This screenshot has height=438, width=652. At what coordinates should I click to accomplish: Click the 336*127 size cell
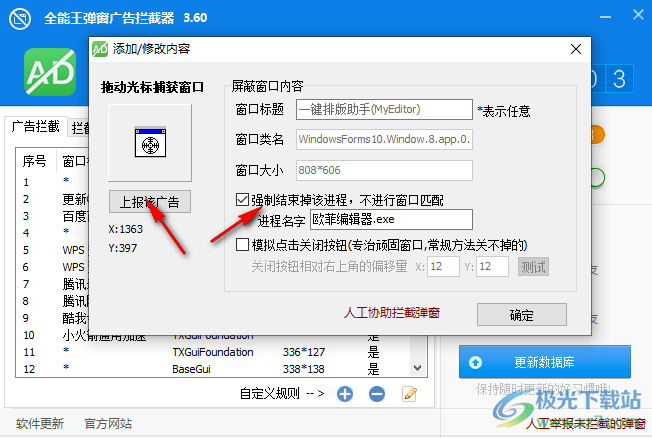click(x=304, y=352)
